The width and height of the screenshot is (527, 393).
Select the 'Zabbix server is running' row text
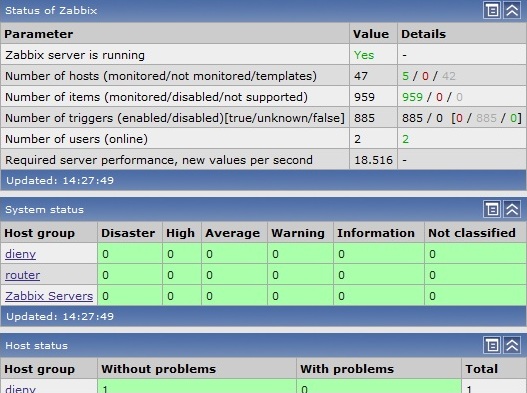pos(75,55)
